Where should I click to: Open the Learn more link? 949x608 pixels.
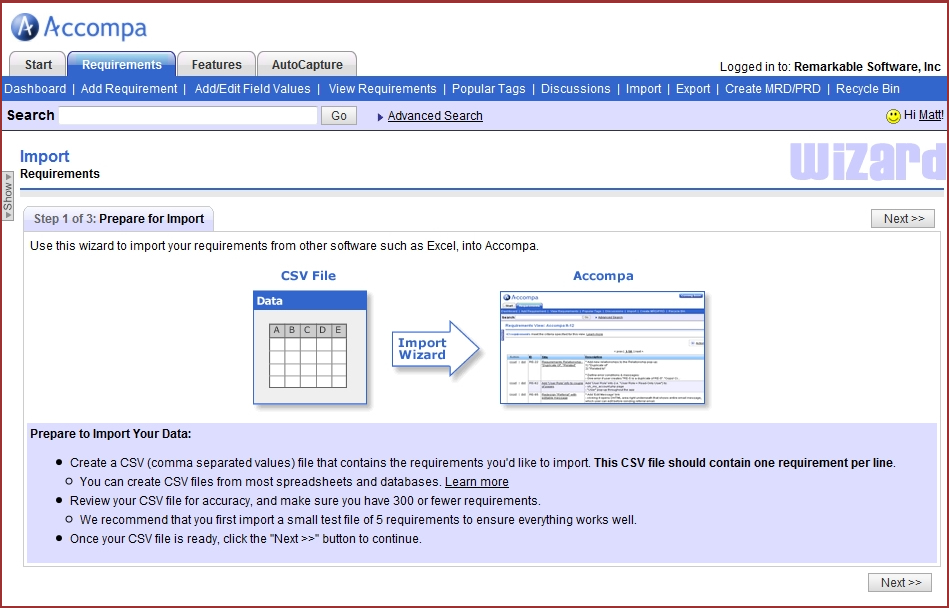(x=477, y=481)
